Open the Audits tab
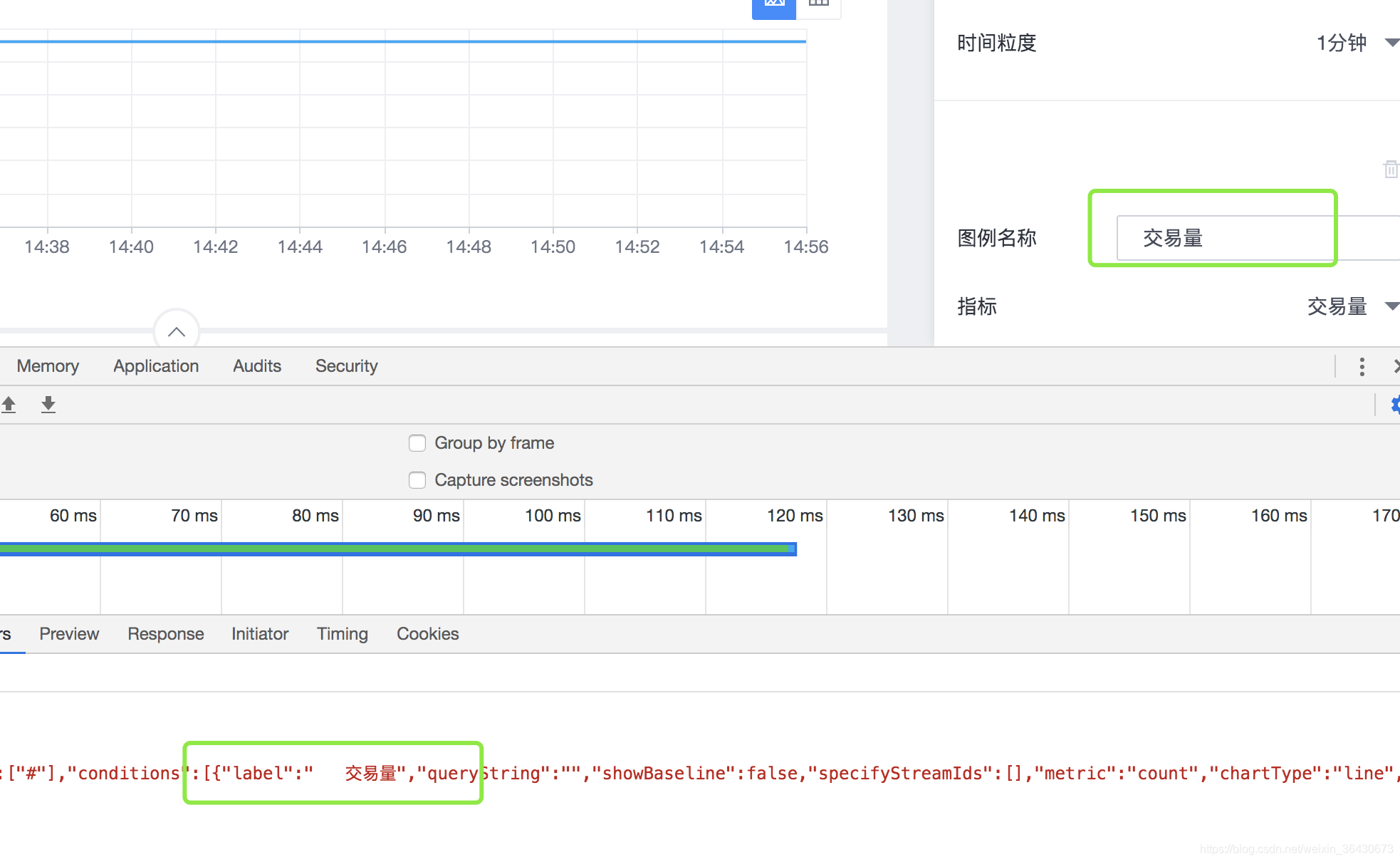 point(257,366)
